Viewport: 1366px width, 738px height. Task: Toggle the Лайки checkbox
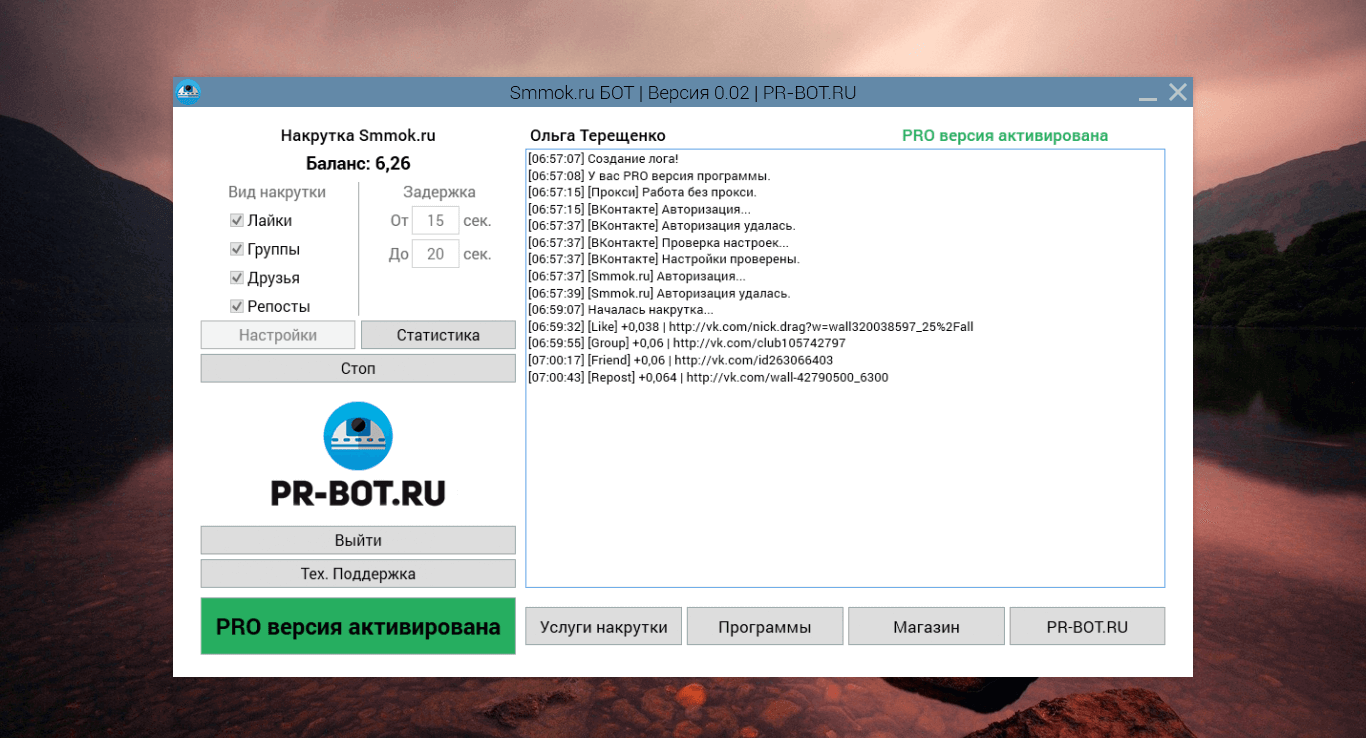[x=237, y=220]
